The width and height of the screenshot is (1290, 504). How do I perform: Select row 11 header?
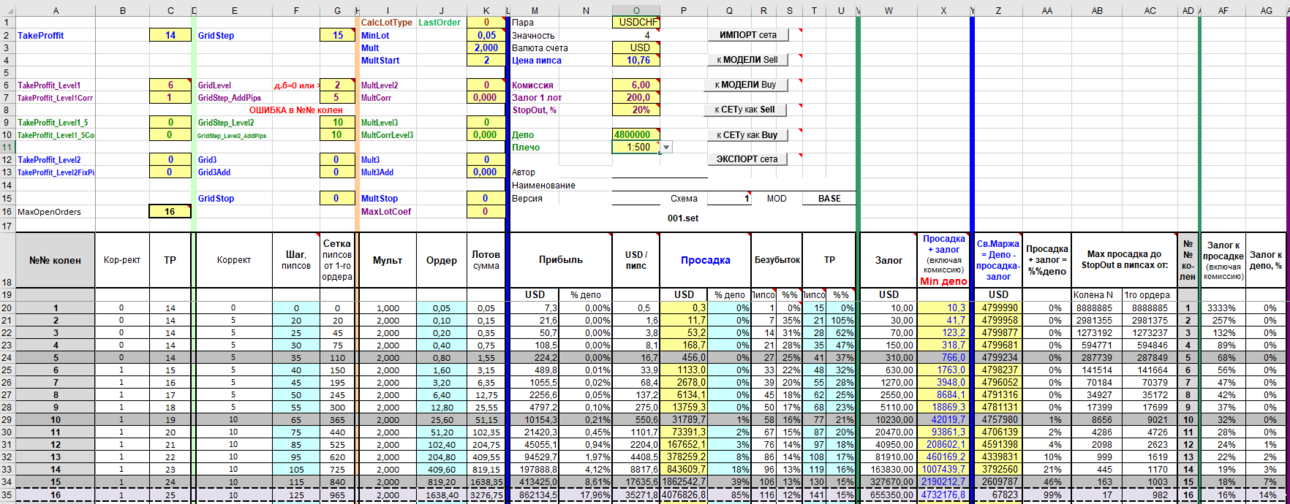point(7,147)
